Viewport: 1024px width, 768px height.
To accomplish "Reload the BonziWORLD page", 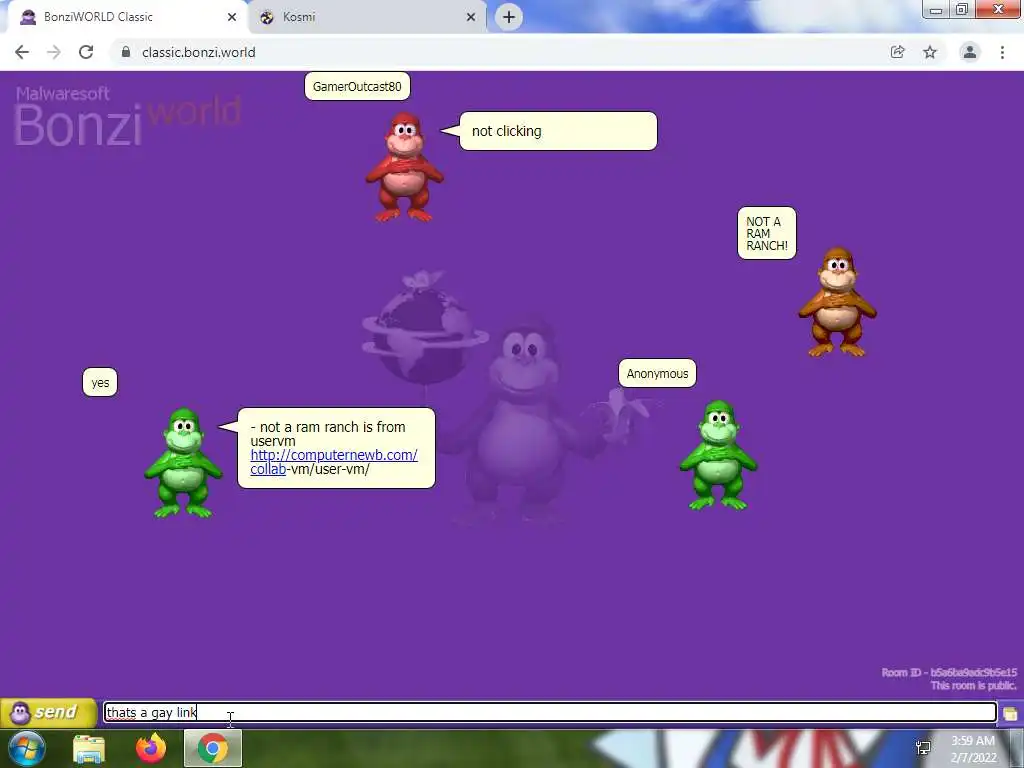I will tap(86, 52).
